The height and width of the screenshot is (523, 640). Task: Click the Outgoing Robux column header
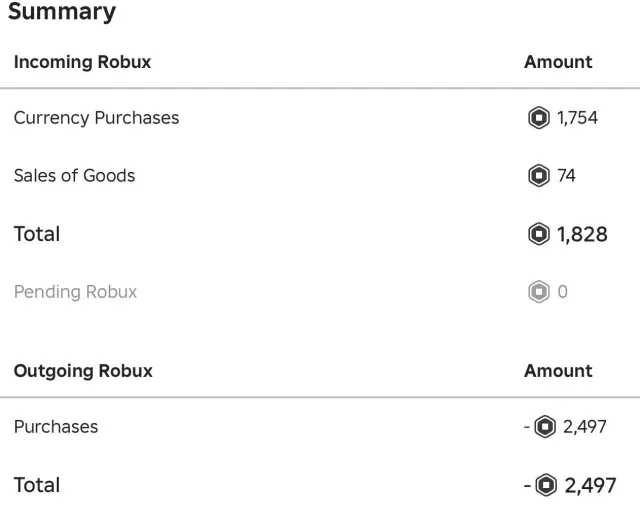pos(83,371)
